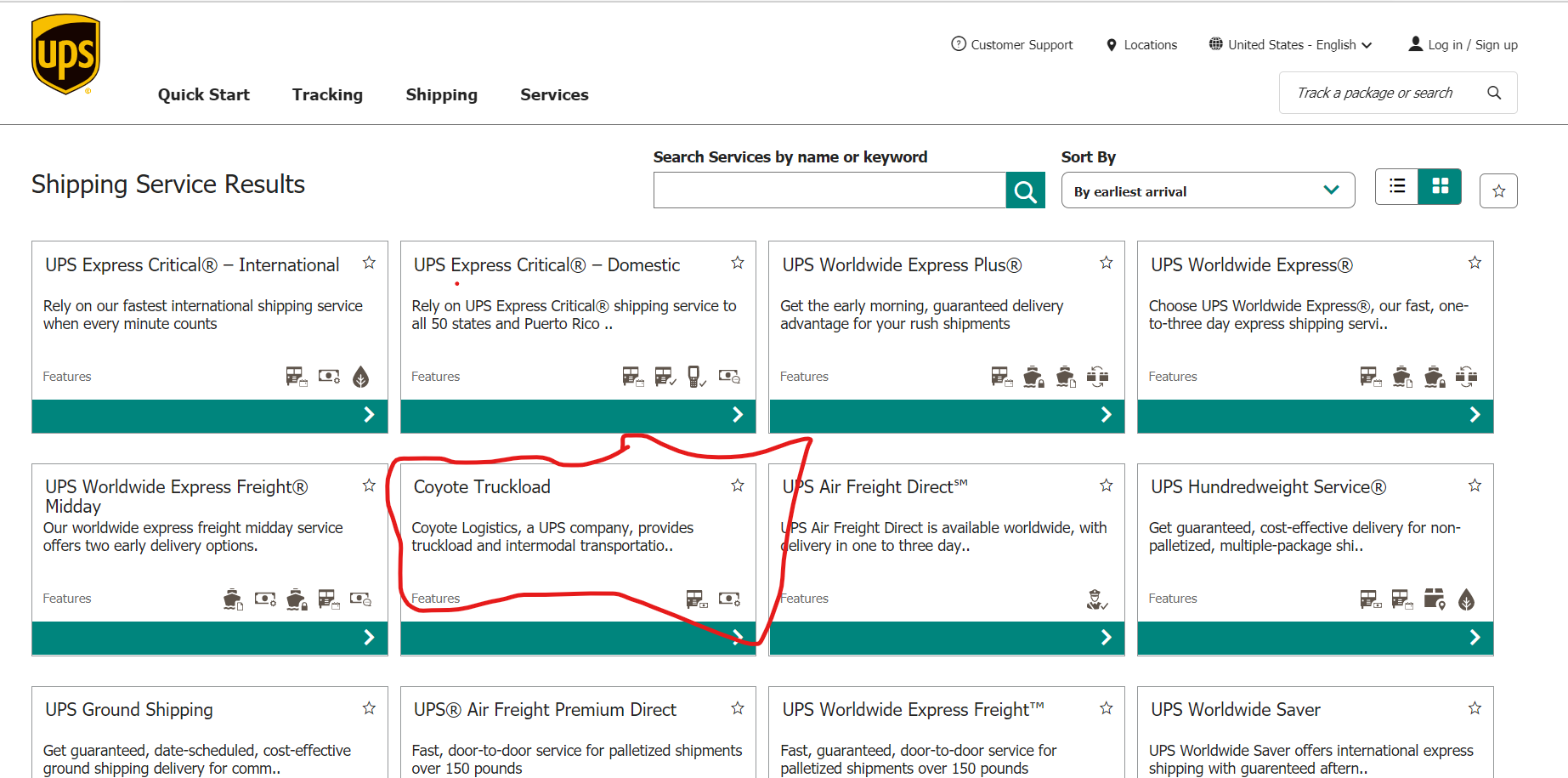
Task: Click truck feature icon on Coyote Truckload
Action: point(697,599)
